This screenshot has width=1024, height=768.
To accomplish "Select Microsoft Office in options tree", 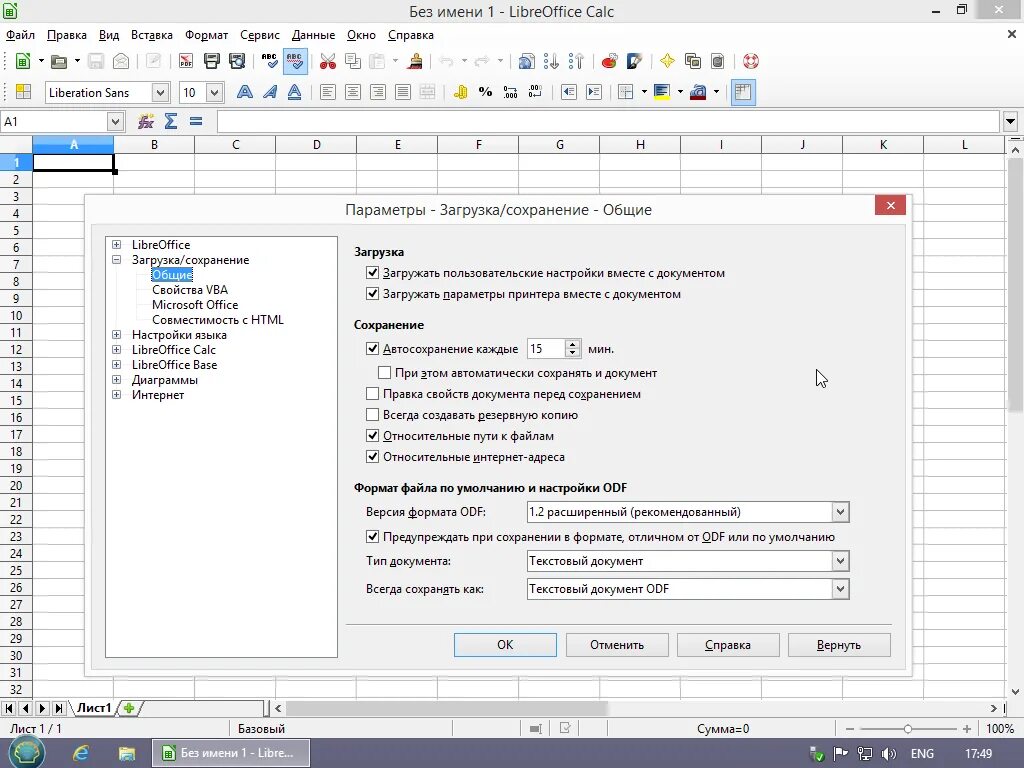I will pos(195,305).
